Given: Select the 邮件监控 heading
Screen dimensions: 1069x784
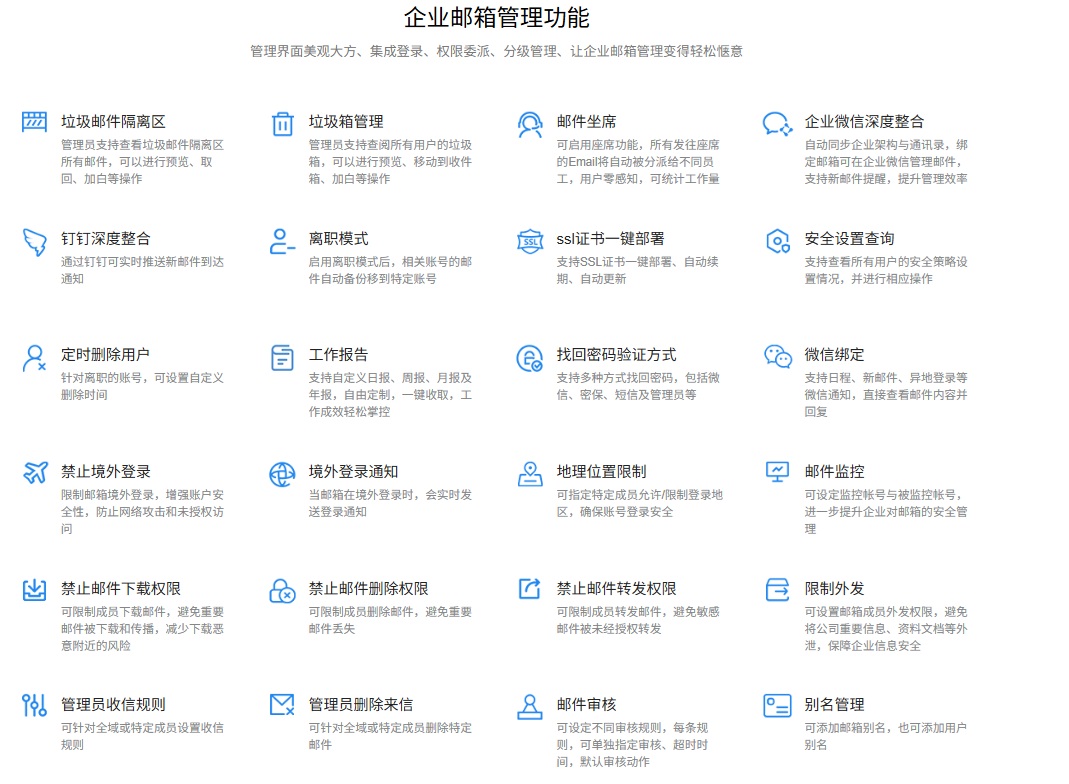Looking at the screenshot, I should pyautogui.click(x=834, y=472).
